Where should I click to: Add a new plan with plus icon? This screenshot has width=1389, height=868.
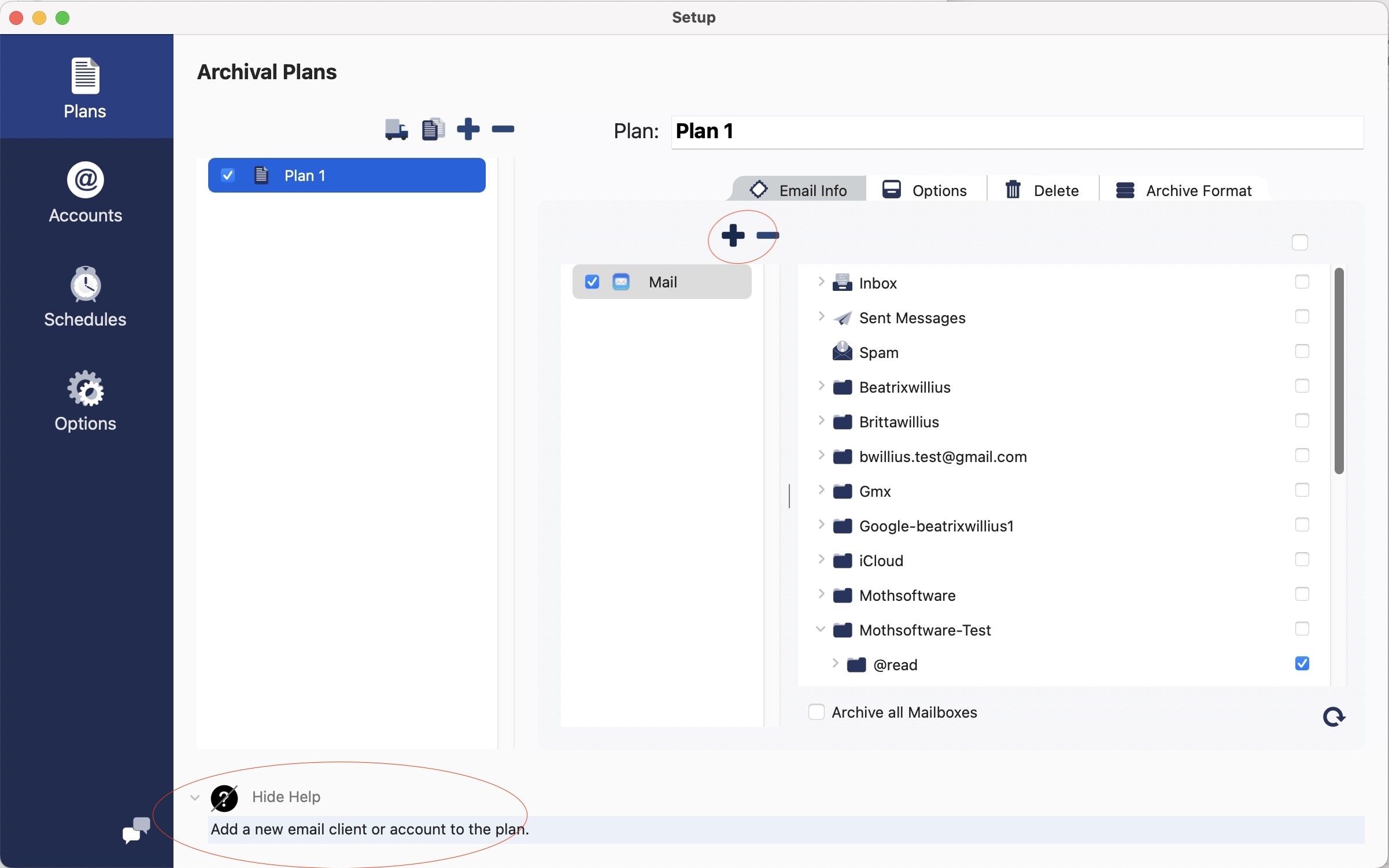pos(468,129)
